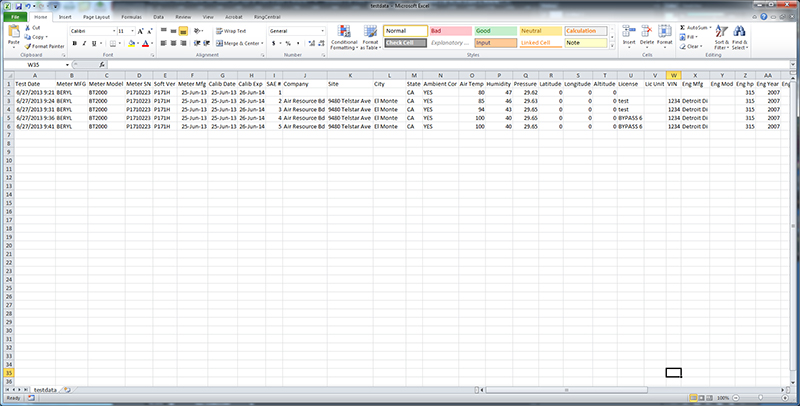Screen dimensions: 800x406
Task: Select the testdata sheet tab
Action: pyautogui.click(x=45, y=388)
